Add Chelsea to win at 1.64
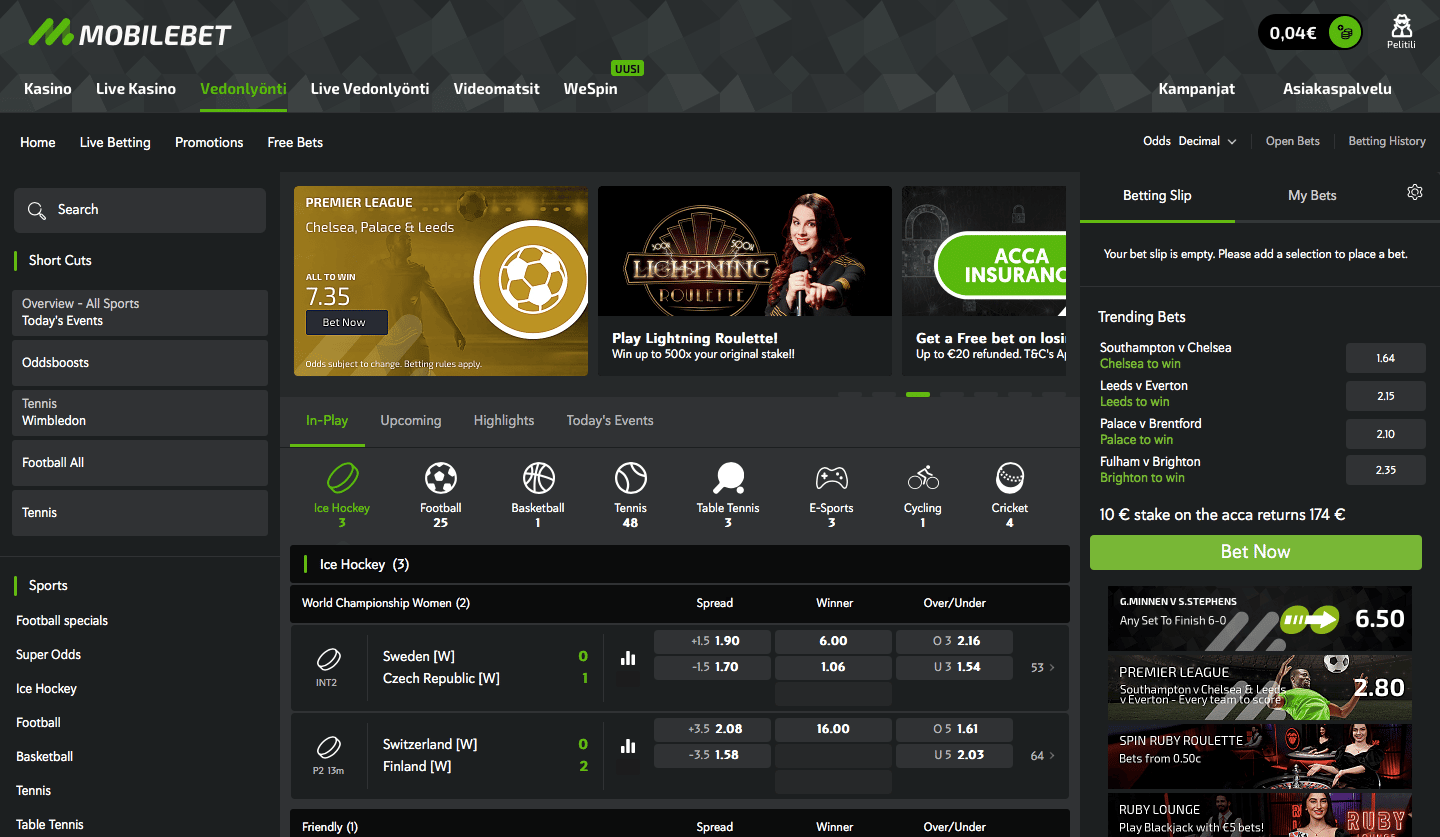 click(1384, 358)
